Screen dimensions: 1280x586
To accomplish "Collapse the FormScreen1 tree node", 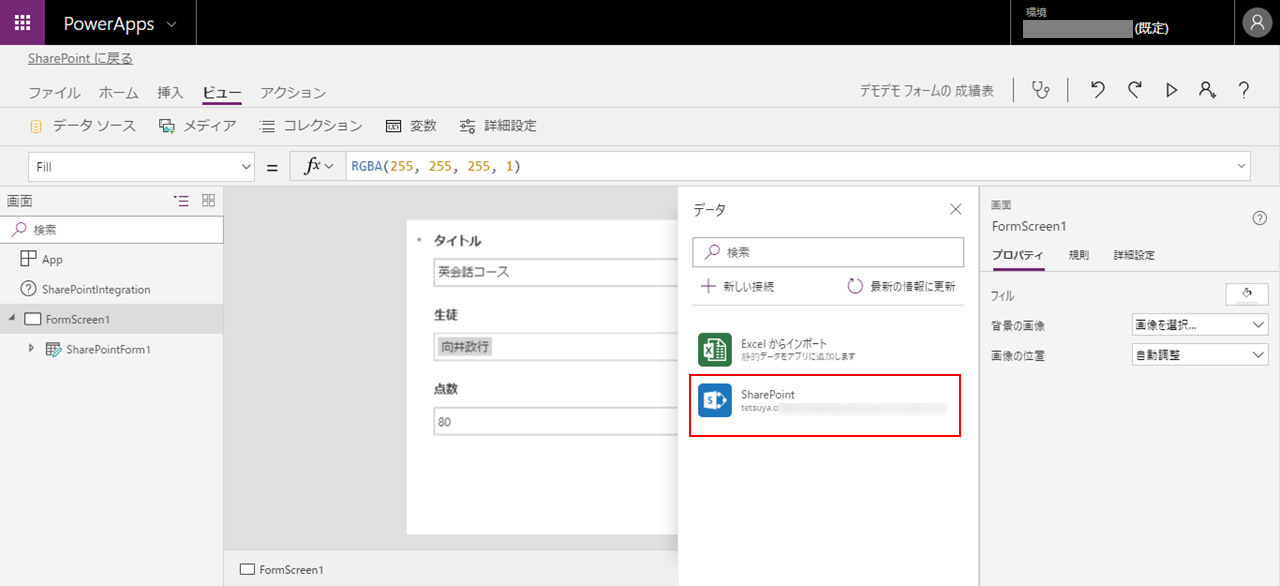I will 12,319.
